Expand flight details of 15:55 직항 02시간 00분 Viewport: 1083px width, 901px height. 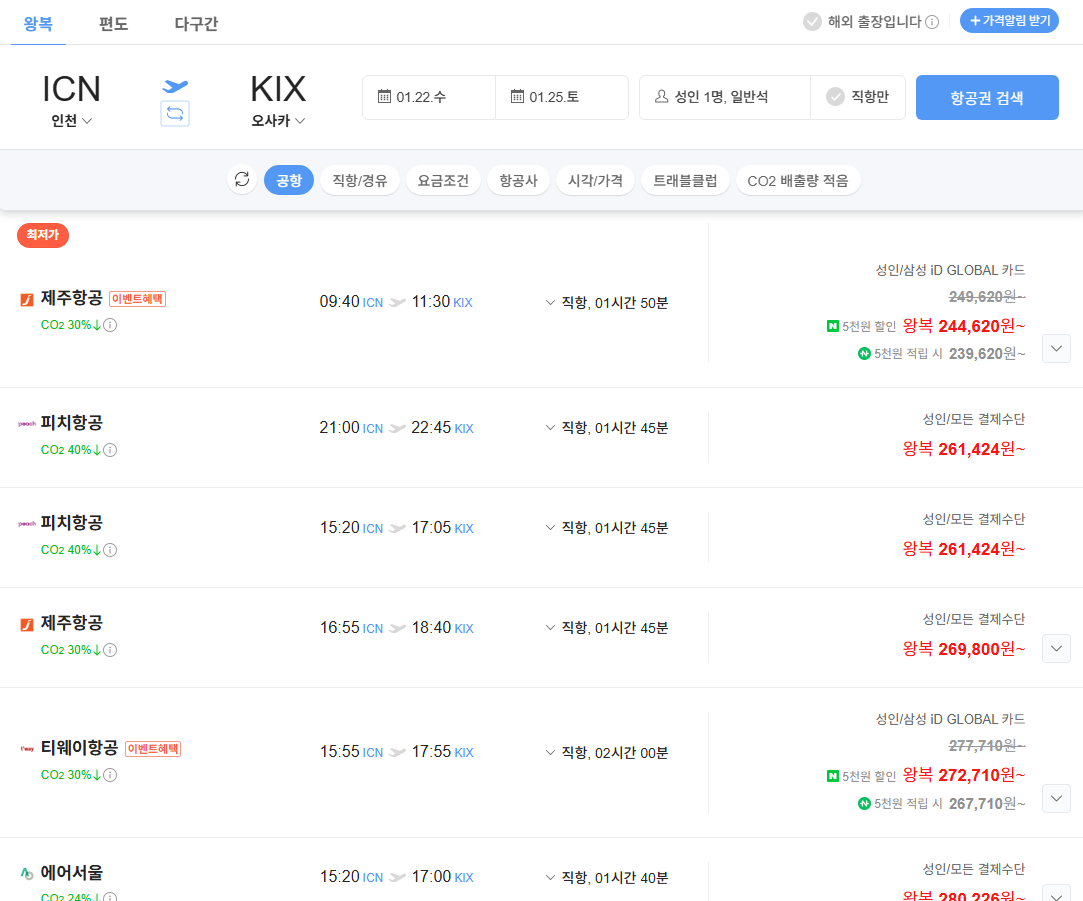pyautogui.click(x=550, y=752)
